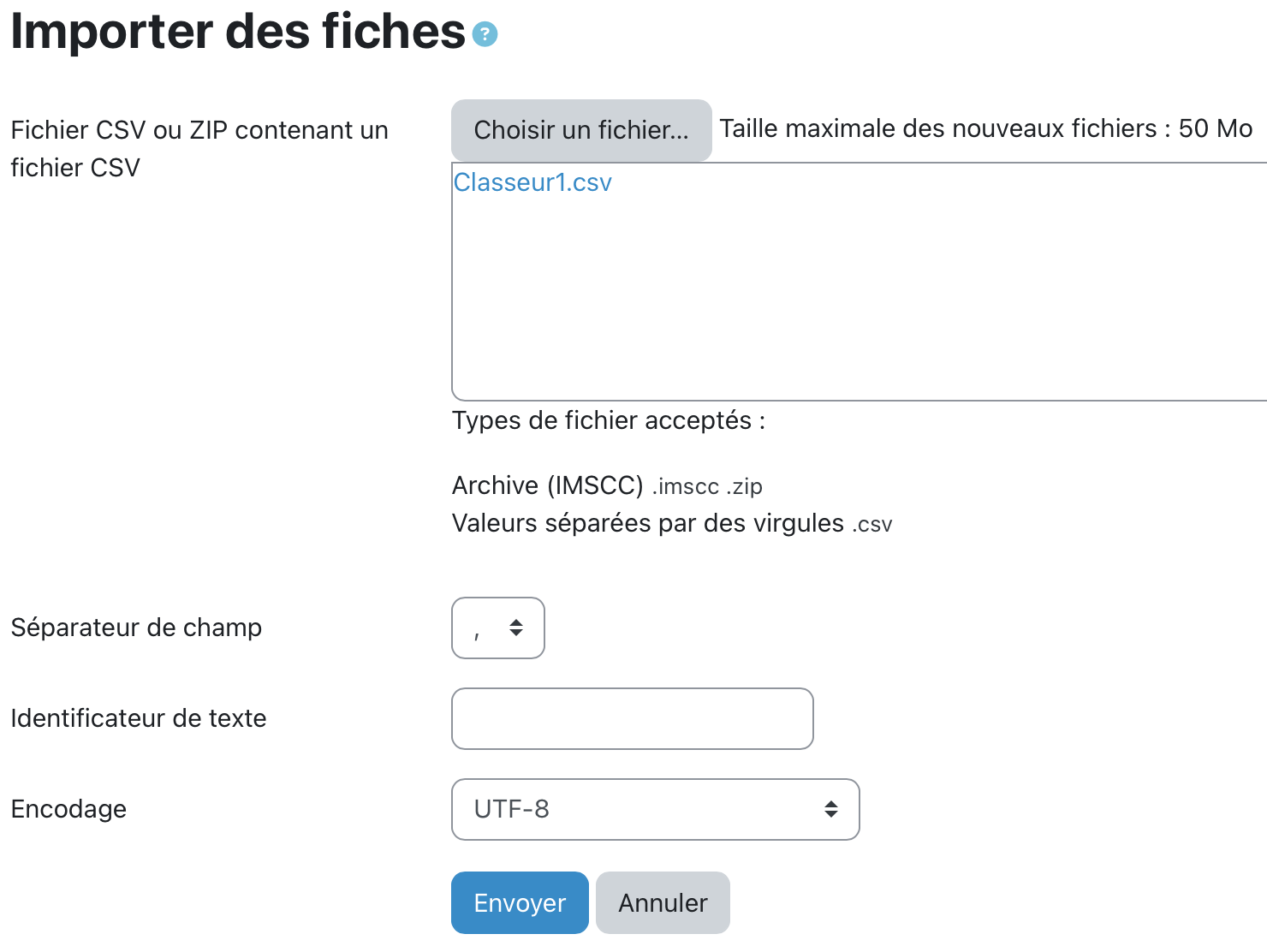Viewport: 1267px width, 952px height.
Task: Click the arrows on the separator selector
Action: (x=516, y=628)
